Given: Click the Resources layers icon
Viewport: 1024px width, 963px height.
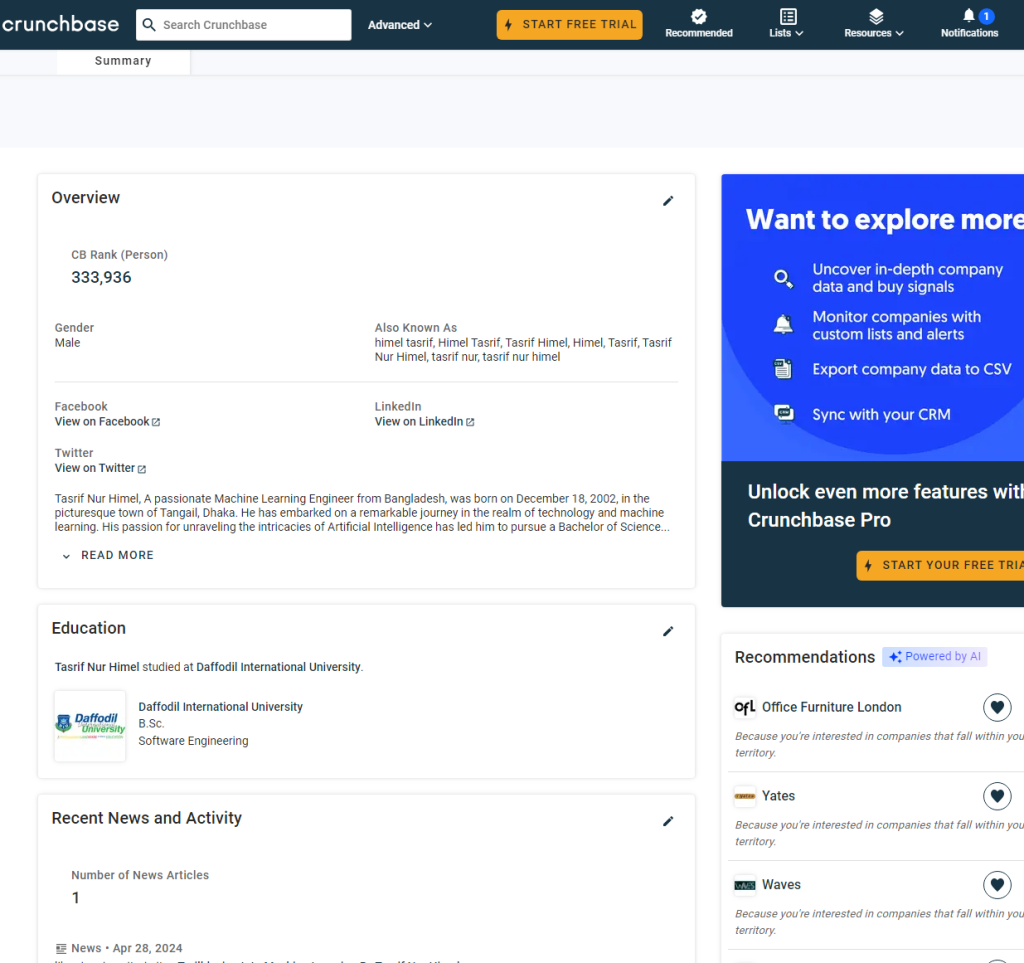Looking at the screenshot, I should pyautogui.click(x=876, y=16).
